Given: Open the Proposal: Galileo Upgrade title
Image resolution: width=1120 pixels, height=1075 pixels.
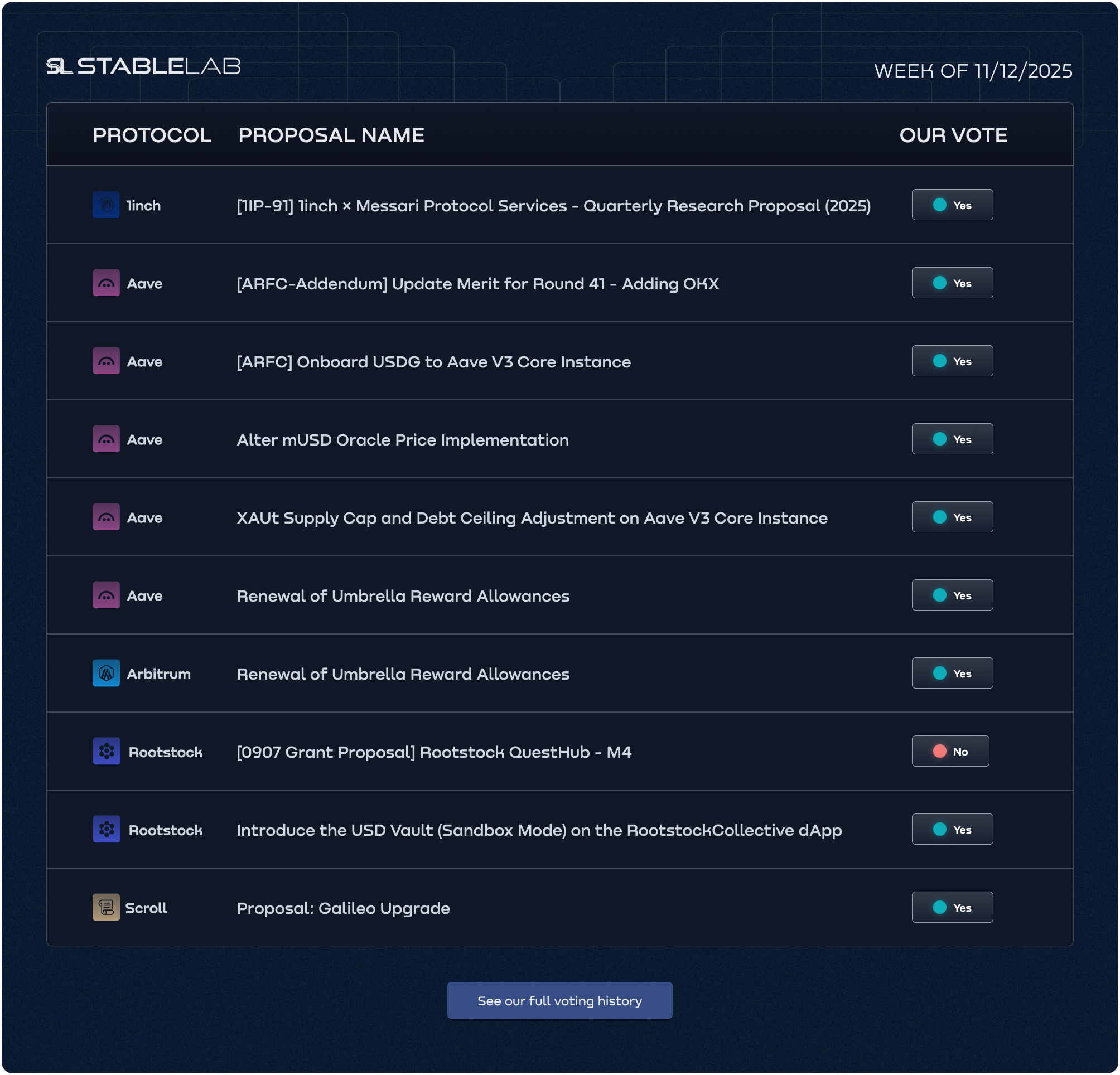Looking at the screenshot, I should pos(343,908).
